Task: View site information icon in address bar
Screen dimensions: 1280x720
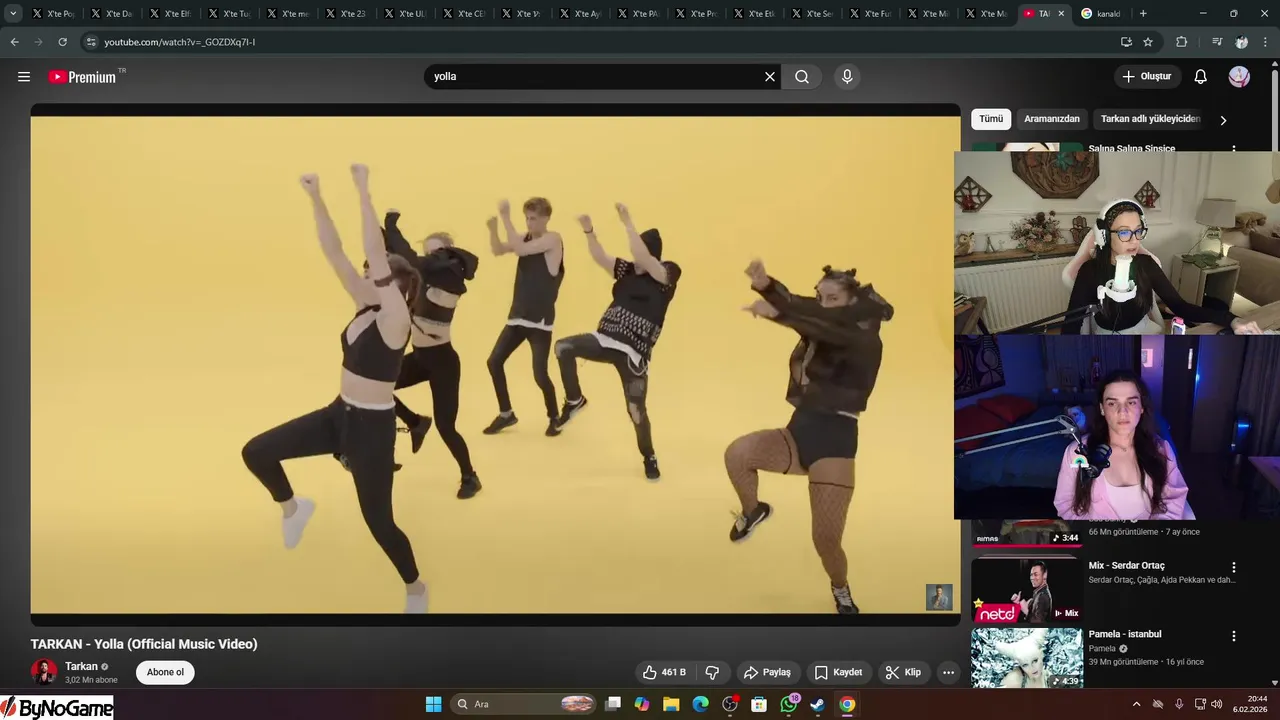Action: [91, 42]
